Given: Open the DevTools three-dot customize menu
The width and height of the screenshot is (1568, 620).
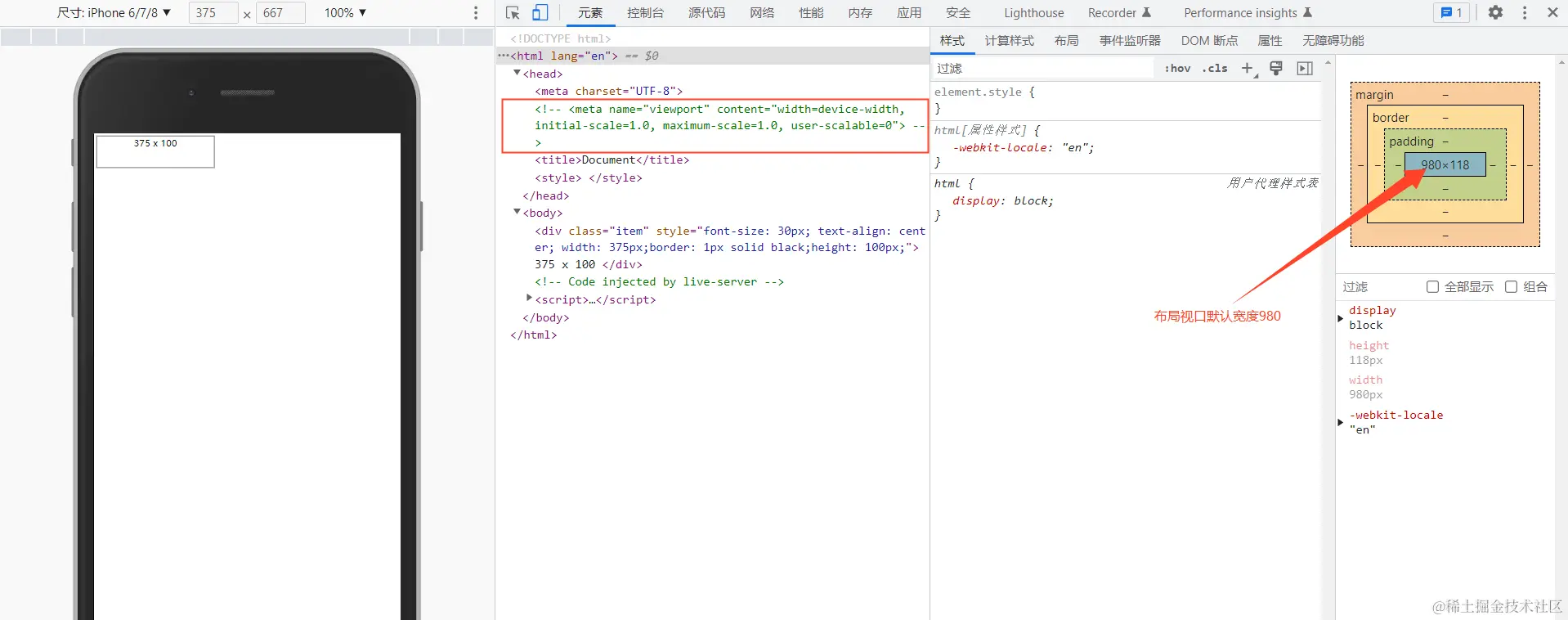Looking at the screenshot, I should (1525, 13).
